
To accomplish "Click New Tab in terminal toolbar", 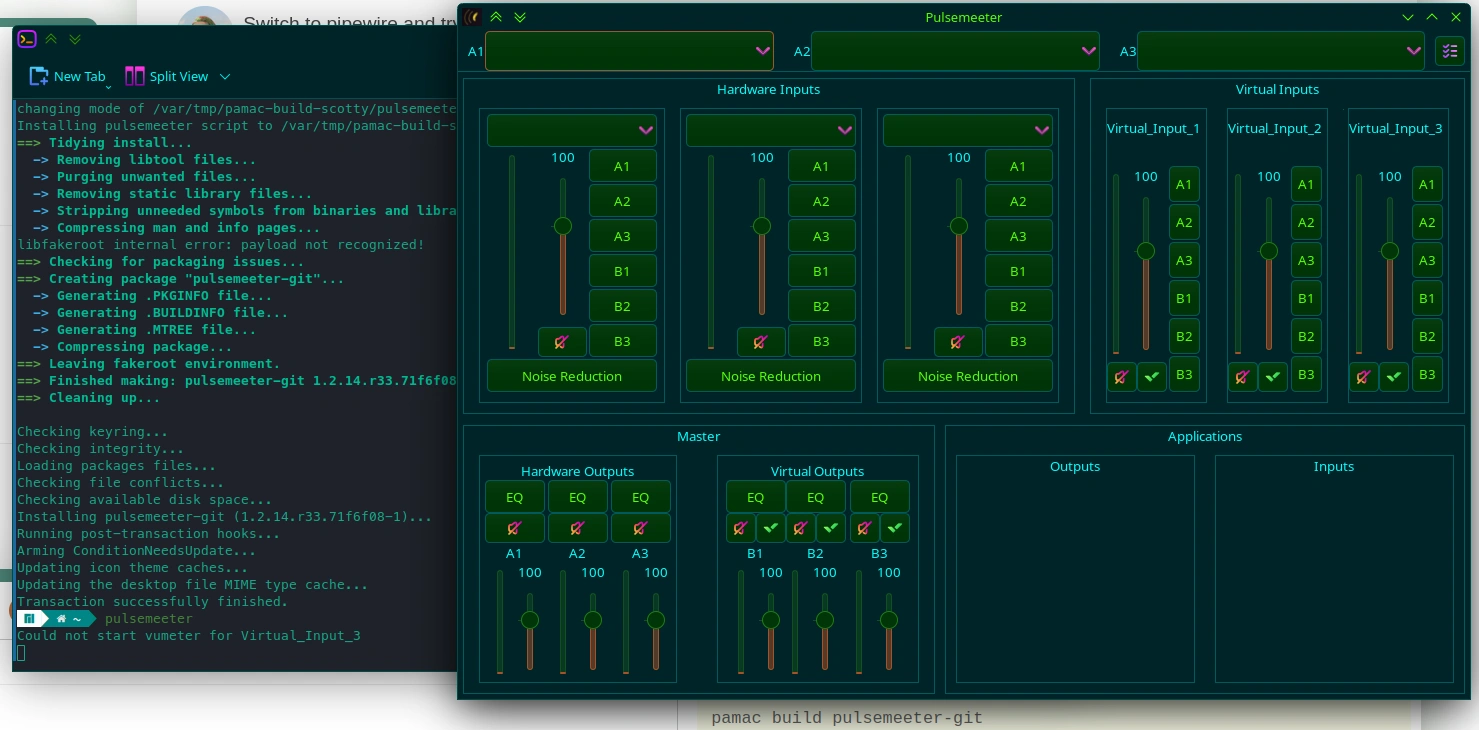I will pos(67,76).
